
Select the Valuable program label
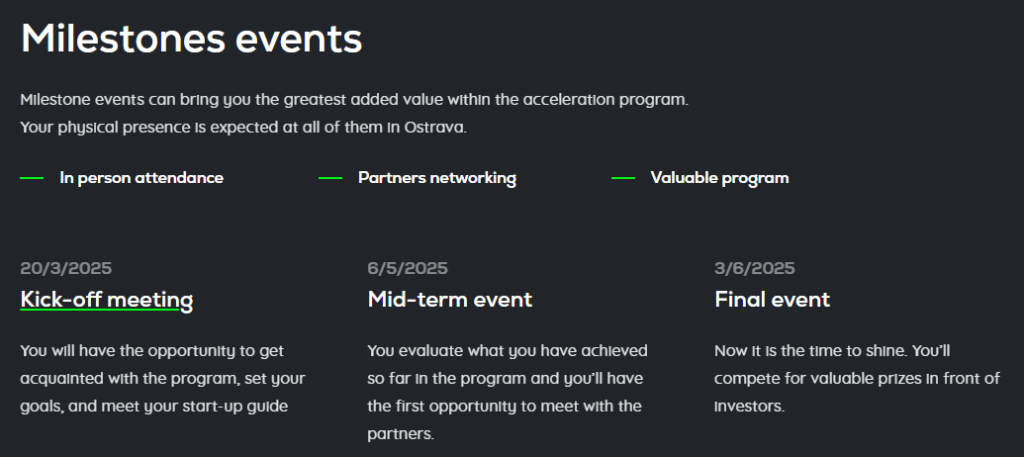coord(719,178)
